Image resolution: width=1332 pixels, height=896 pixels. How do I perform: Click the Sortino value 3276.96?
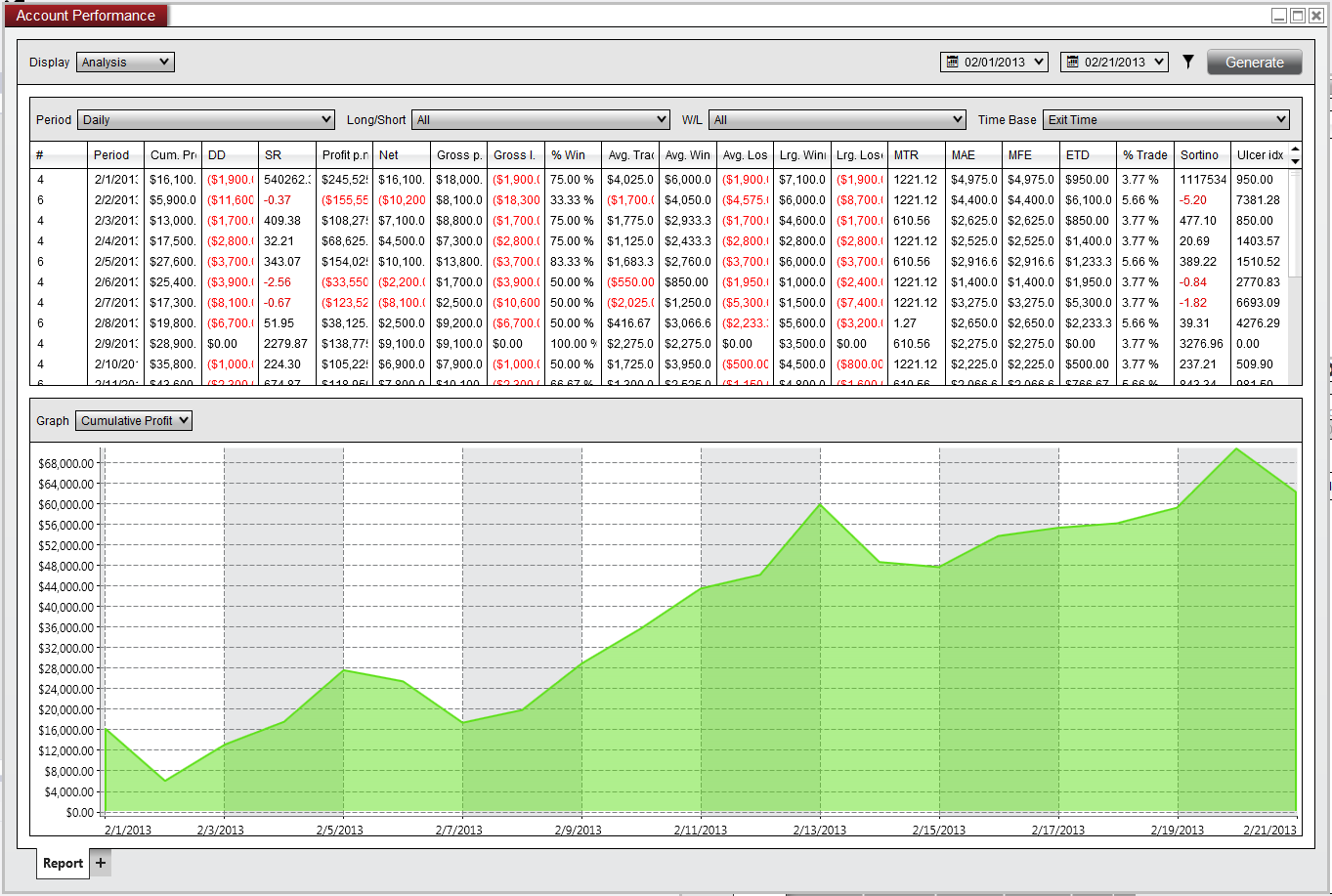coord(1201,344)
